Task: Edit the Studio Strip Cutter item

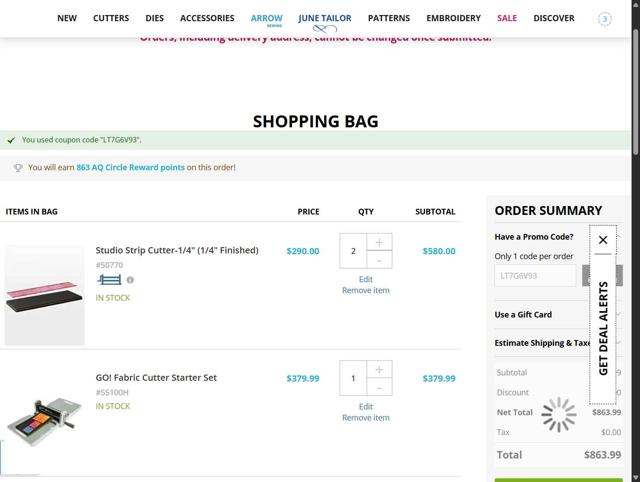Action: (366, 279)
